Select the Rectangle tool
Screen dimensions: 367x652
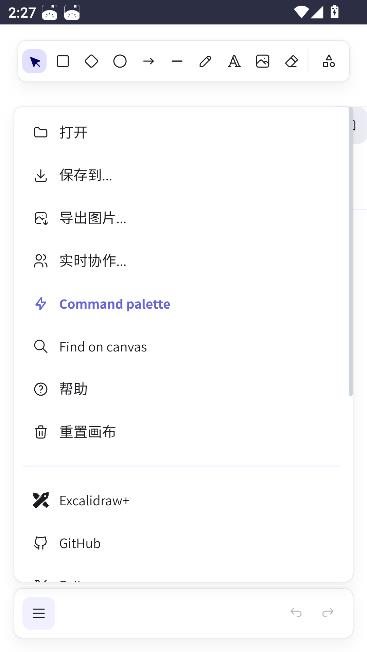pyautogui.click(x=63, y=62)
